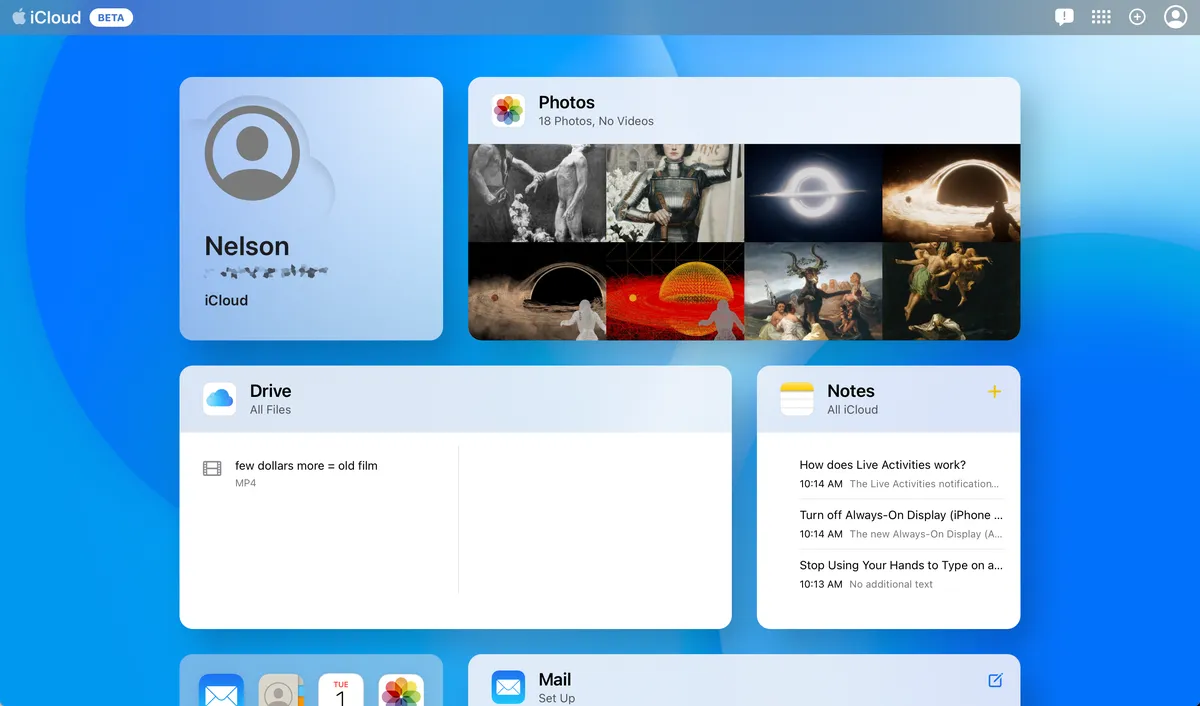1200x706 pixels.
Task: Click the profile avatar on Nelson's card
Action: (252, 153)
